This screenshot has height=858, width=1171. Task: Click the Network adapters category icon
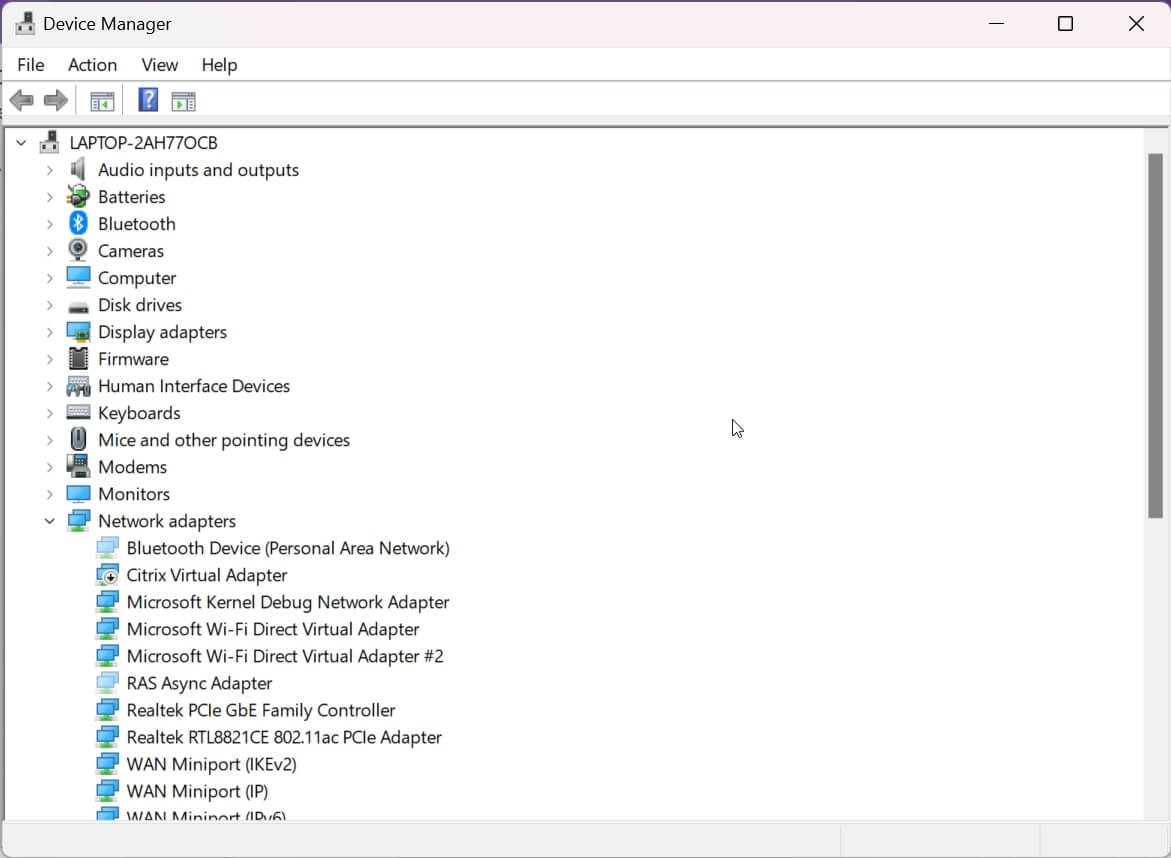click(x=78, y=520)
